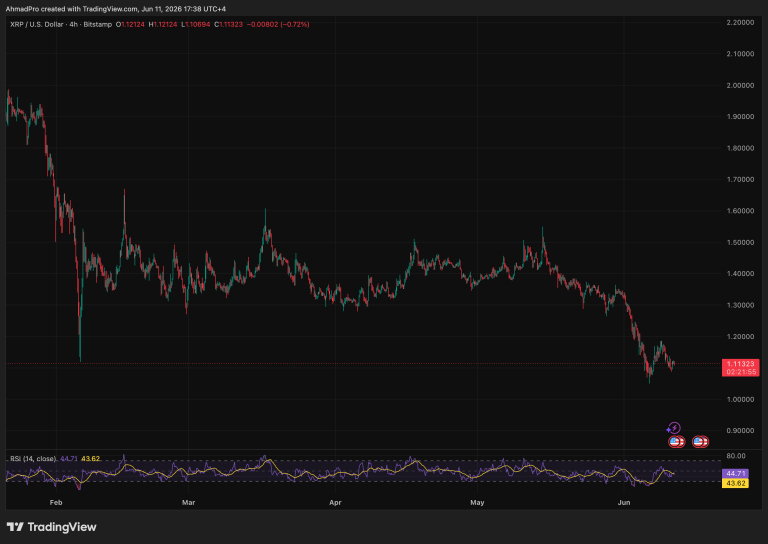The image size is (768, 544).
Task: Click the Mar label on time axis
Action: coord(189,502)
